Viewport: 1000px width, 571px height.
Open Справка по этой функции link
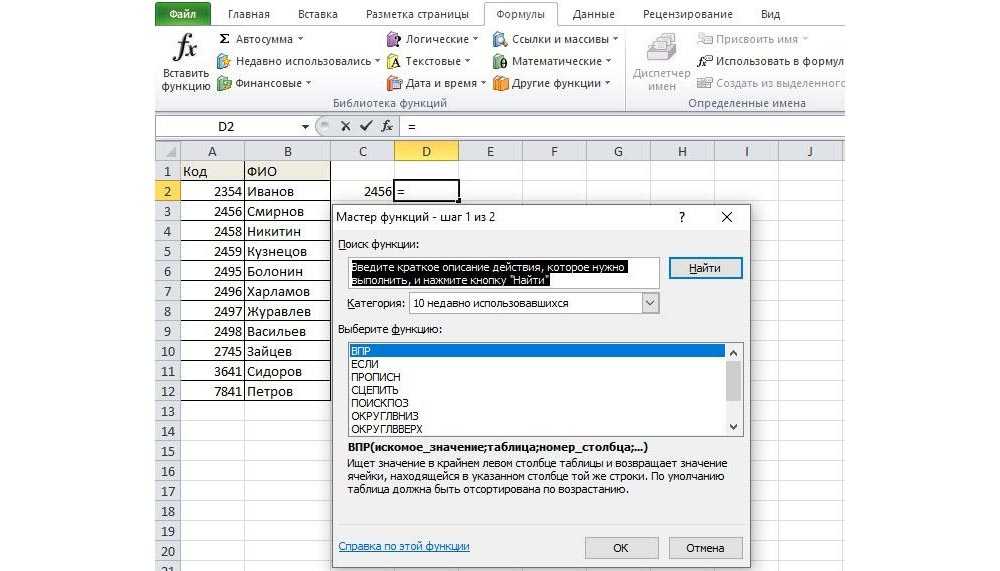pyautogui.click(x=403, y=547)
